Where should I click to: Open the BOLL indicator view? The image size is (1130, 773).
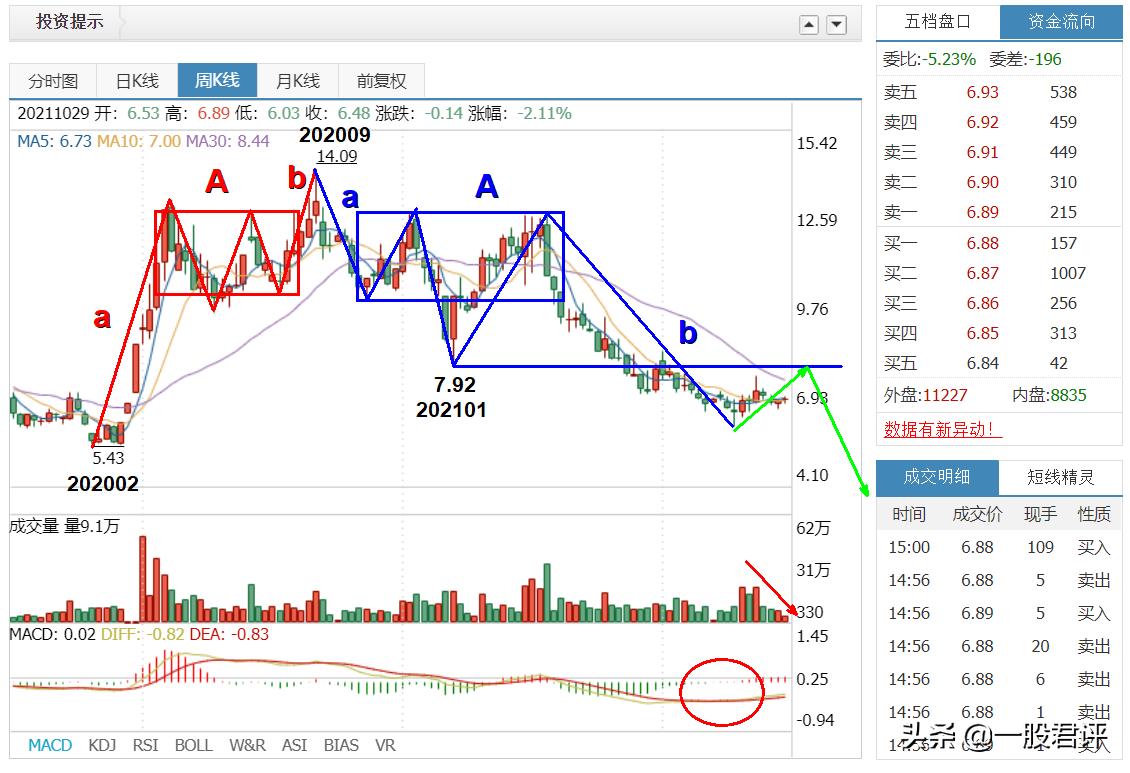194,745
